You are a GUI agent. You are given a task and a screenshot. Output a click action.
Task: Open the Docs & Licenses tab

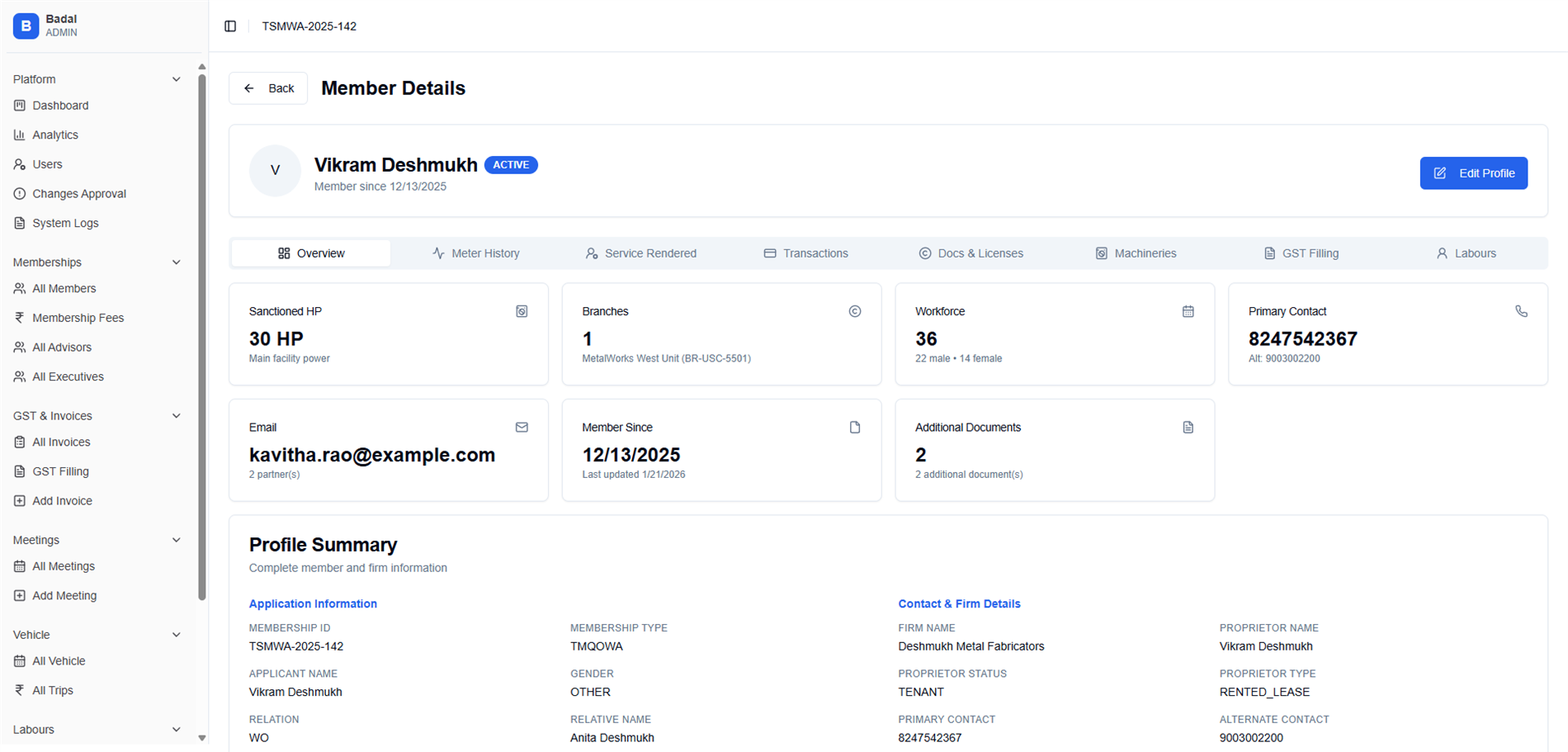(x=971, y=253)
